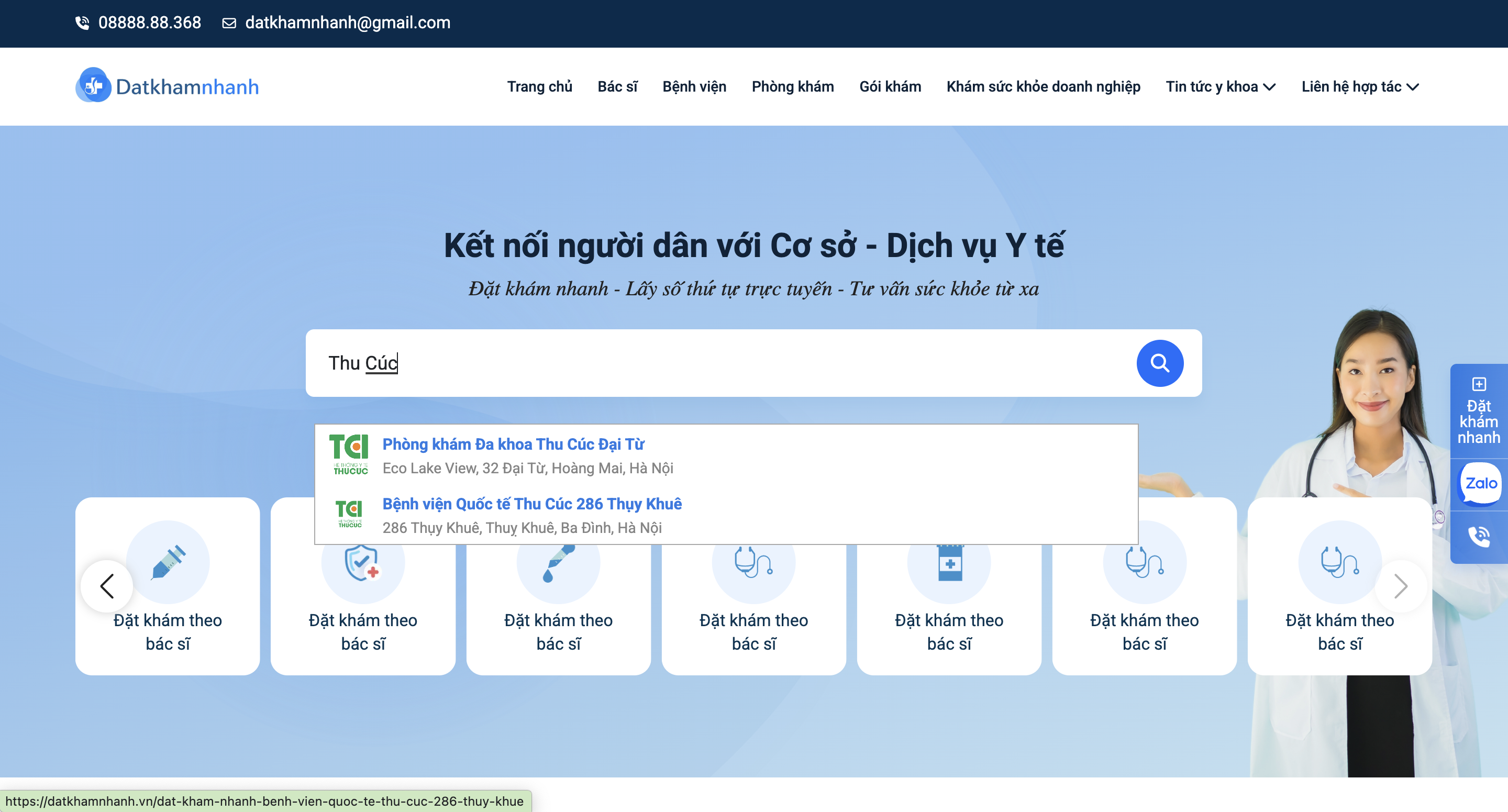Open Zalo chat from the floating sidebar
The width and height of the screenshot is (1508, 812).
[x=1479, y=484]
